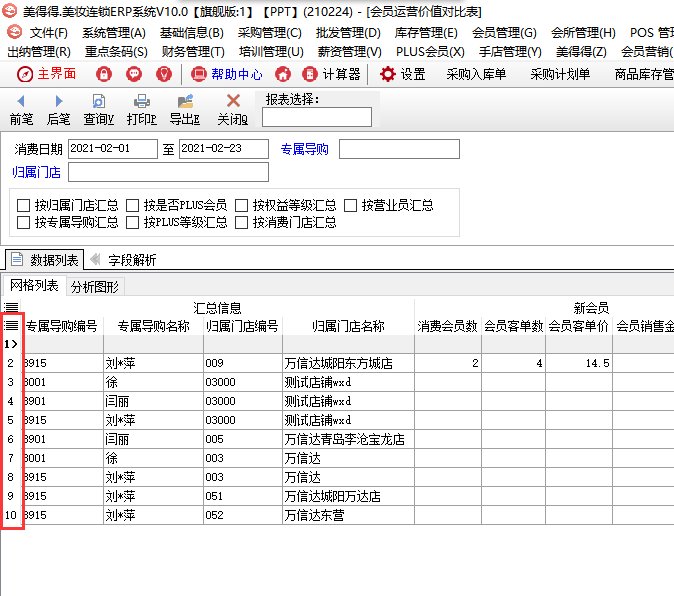Image resolution: width=674 pixels, height=596 pixels.
Task: Launch the 计算器 calculator
Action: [331, 74]
